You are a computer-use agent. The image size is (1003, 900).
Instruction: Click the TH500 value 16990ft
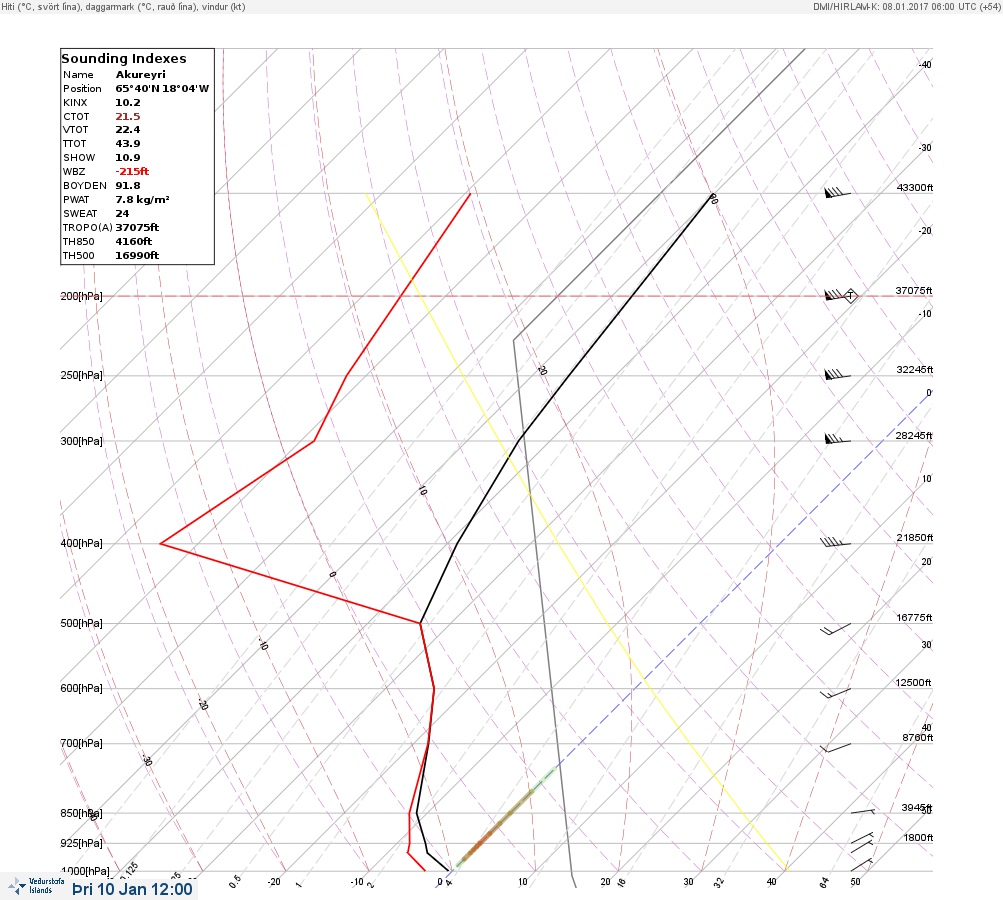pos(138,255)
